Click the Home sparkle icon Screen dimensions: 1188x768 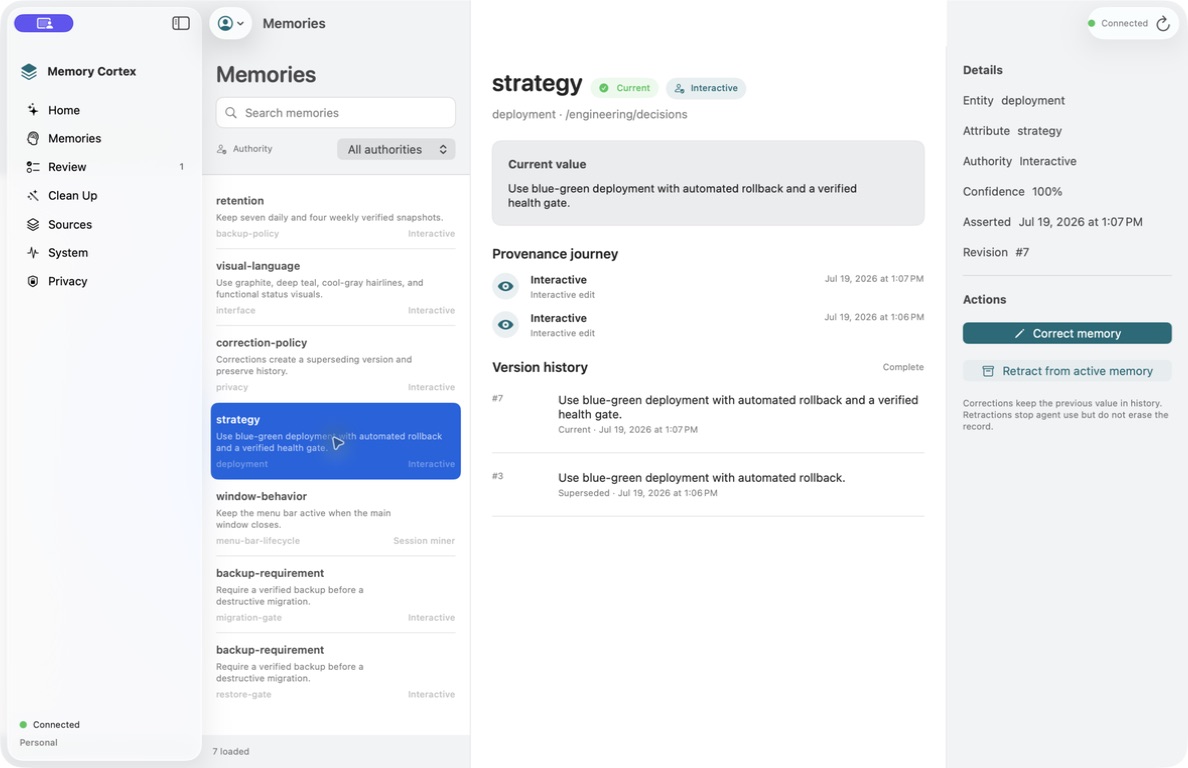click(x=33, y=110)
